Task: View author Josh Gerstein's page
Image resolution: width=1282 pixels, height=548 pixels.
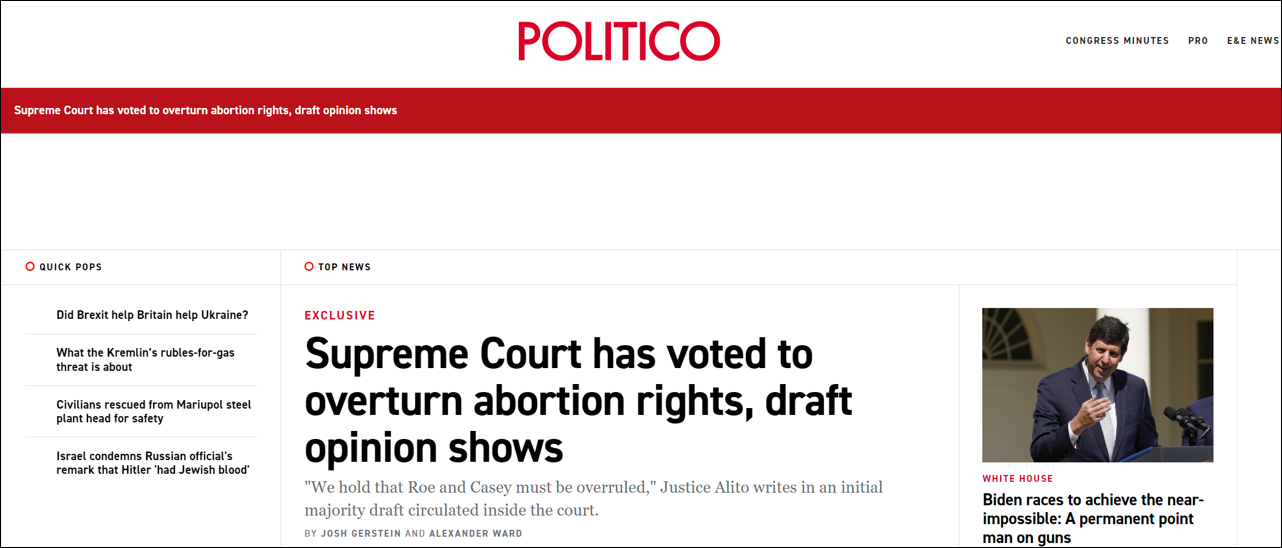Action: coord(360,534)
